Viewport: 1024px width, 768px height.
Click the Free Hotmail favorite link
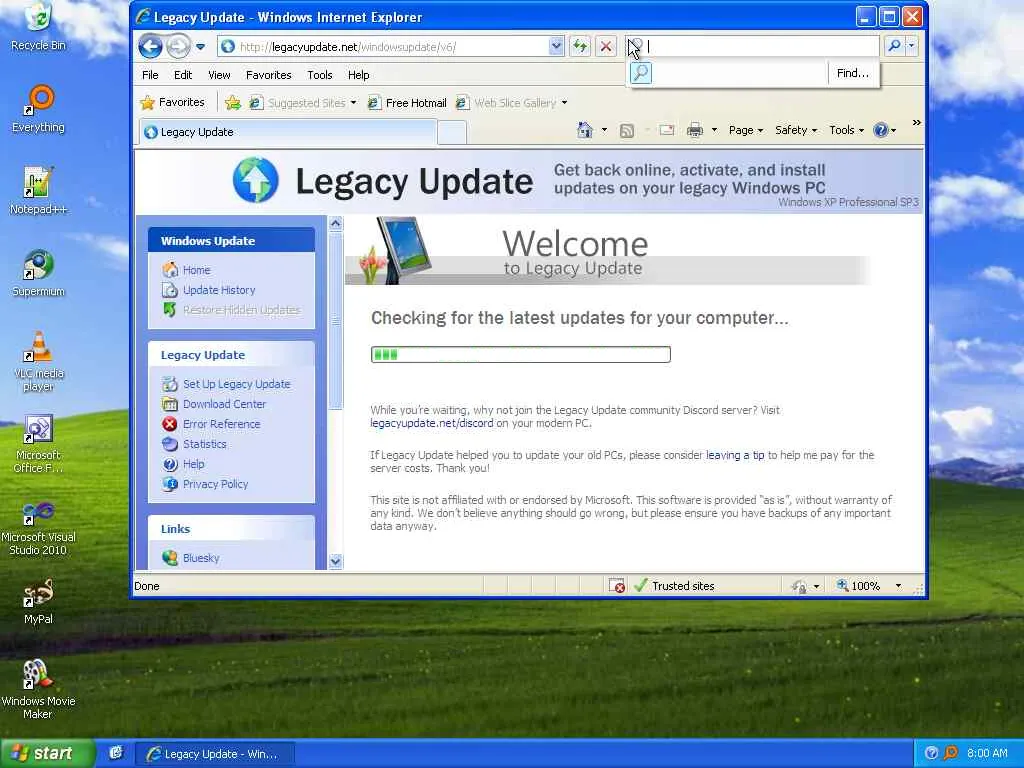[x=407, y=103]
